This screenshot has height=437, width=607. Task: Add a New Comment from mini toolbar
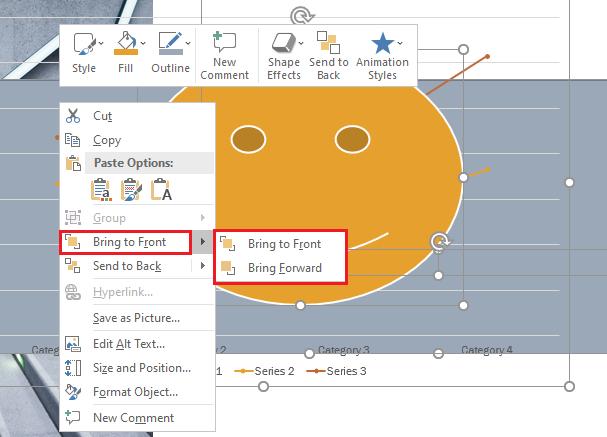(x=225, y=56)
